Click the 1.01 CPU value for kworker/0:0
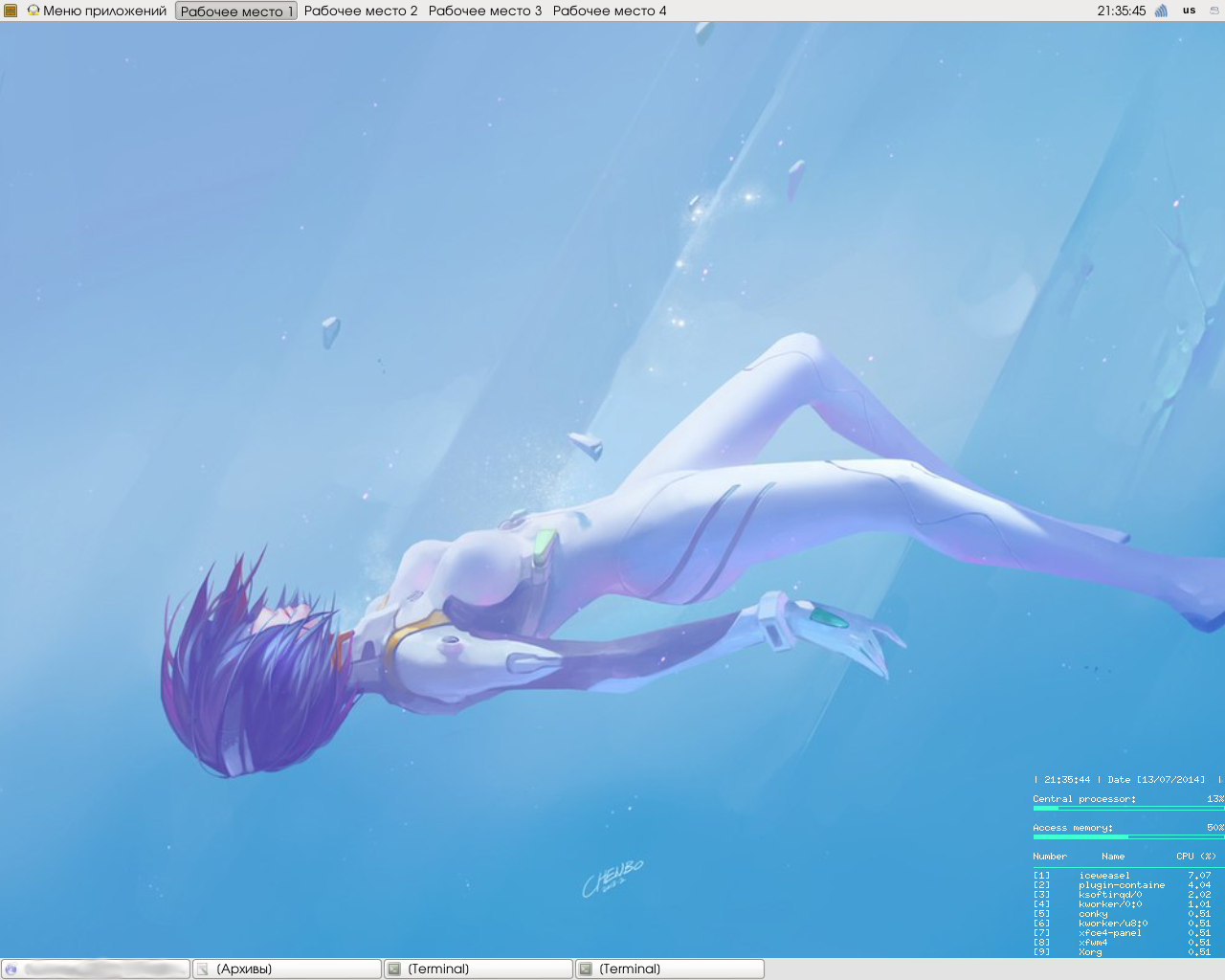 1199,904
